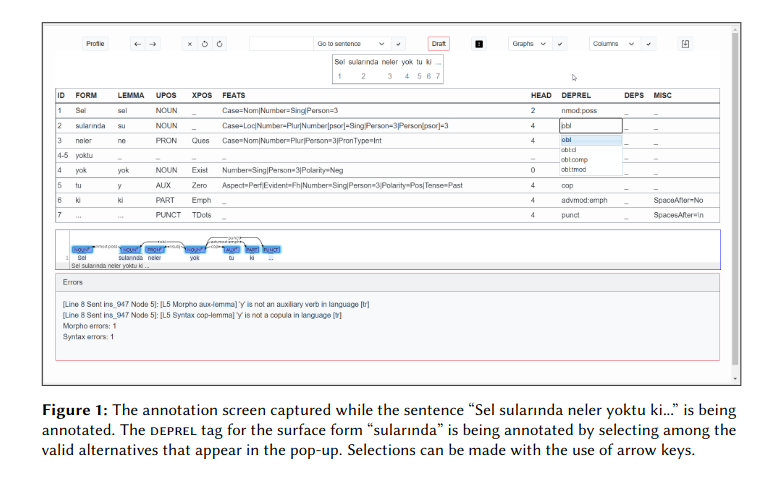Screen dimensions: 759x483
Task: Click the 'cop' DEPREL cell for tu
Action: point(567,185)
